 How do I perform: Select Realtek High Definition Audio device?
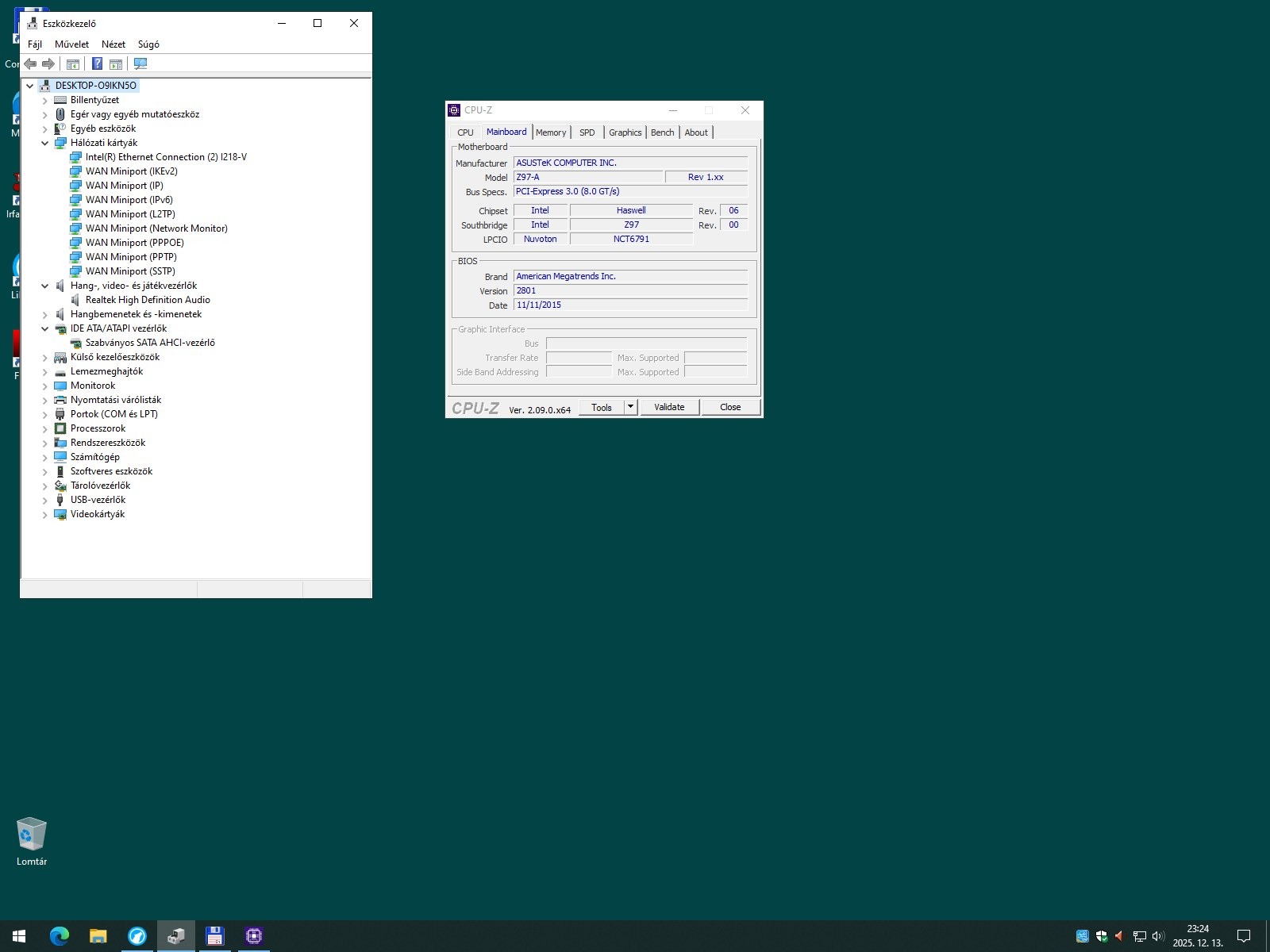[148, 300]
